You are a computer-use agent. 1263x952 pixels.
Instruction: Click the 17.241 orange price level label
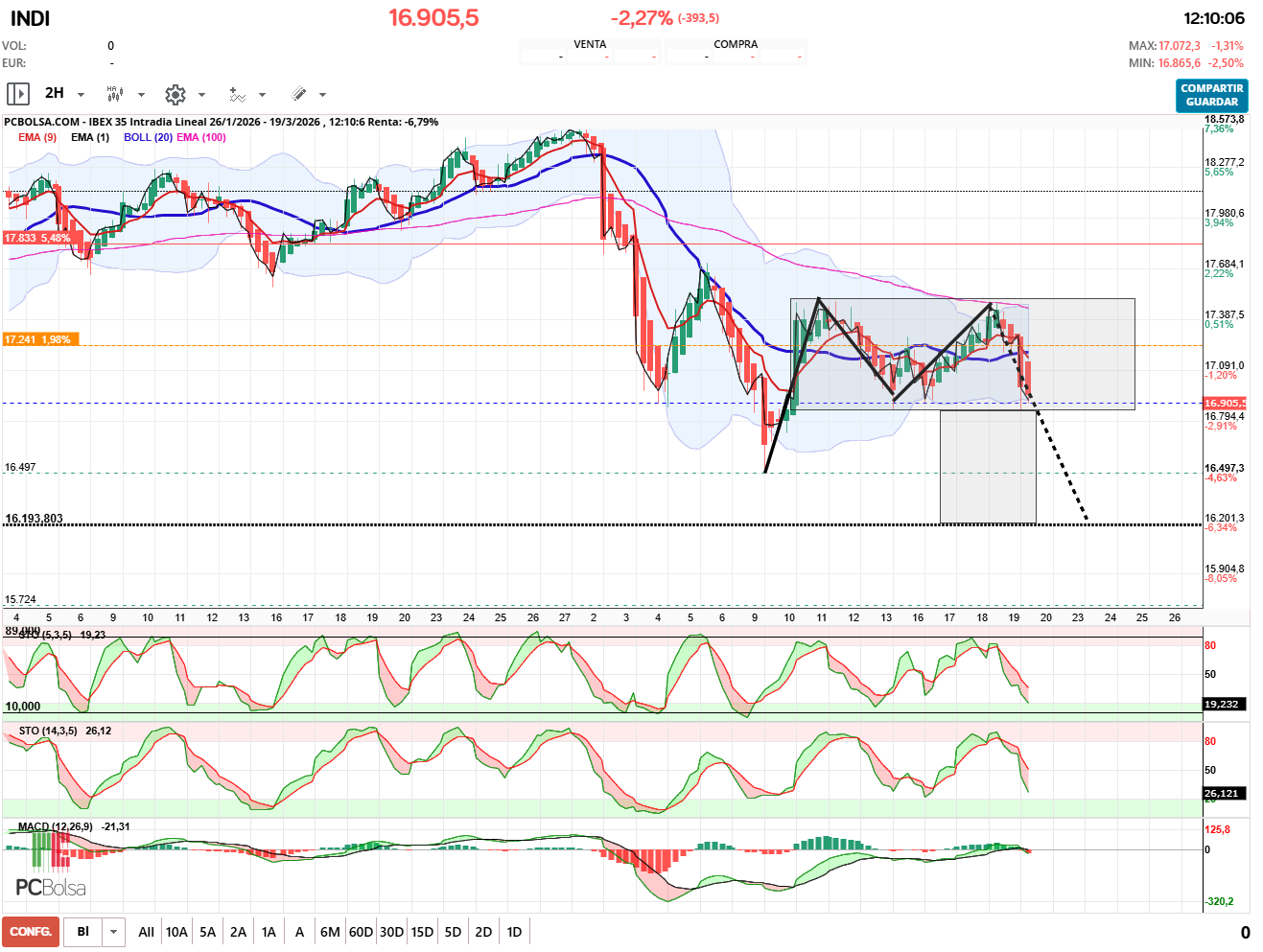pos(37,339)
